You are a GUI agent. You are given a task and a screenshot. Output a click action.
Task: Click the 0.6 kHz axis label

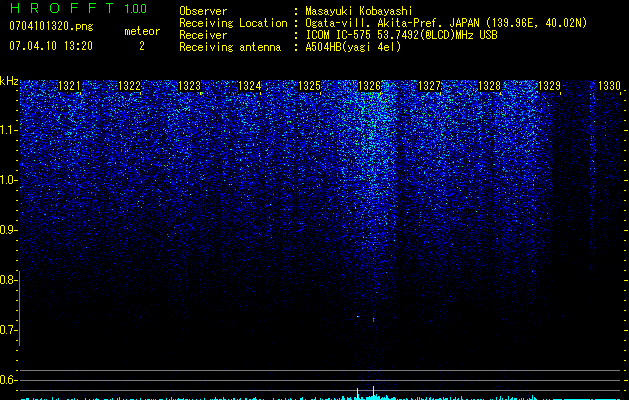tap(8, 380)
